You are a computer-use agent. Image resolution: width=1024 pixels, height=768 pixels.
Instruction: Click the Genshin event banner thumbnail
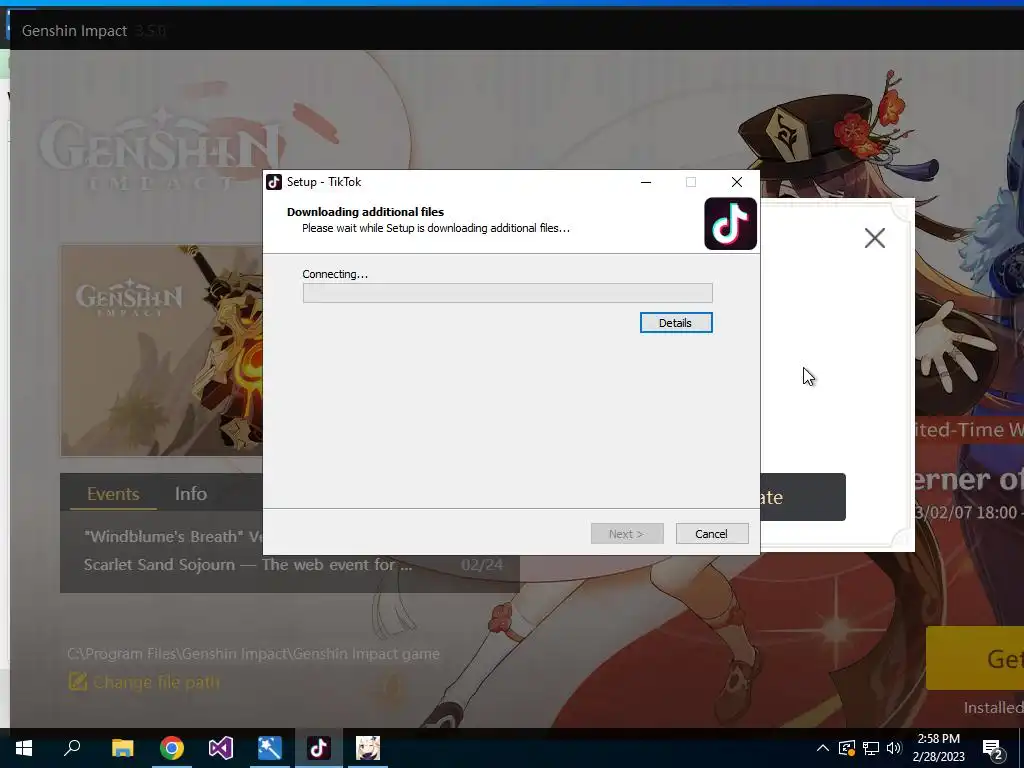(162, 351)
